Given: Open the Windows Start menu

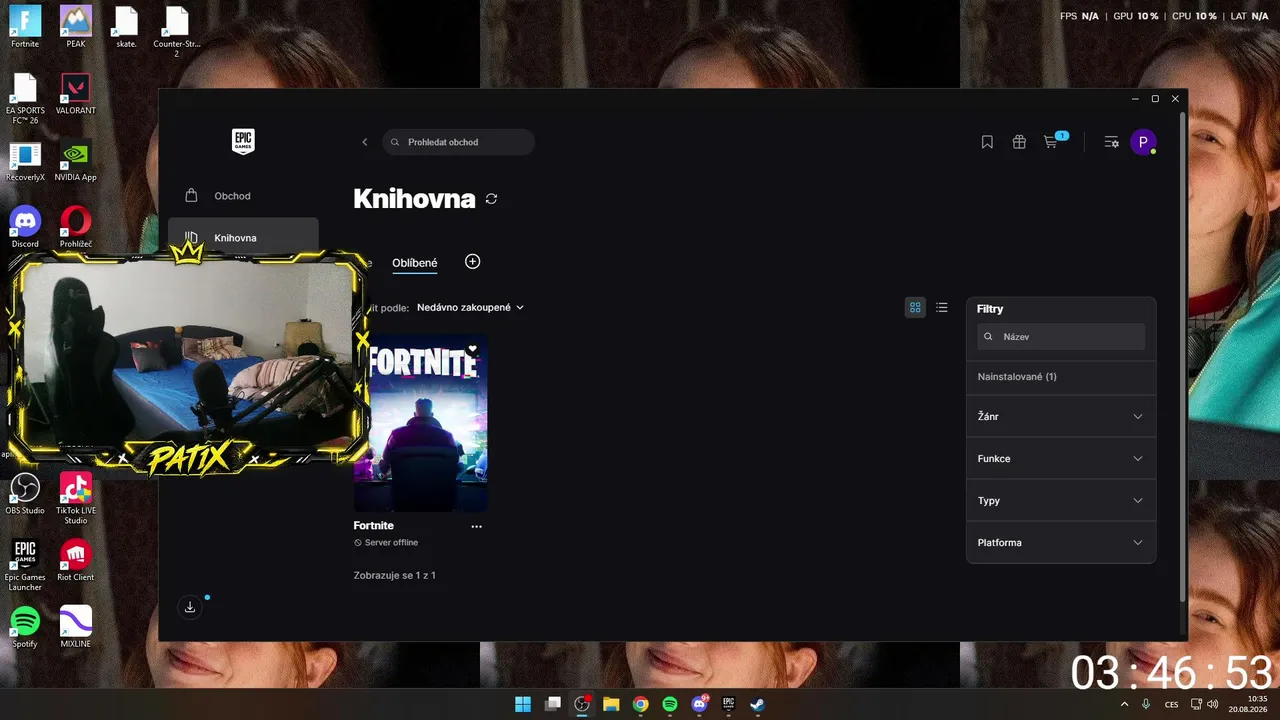Looking at the screenshot, I should (x=523, y=704).
